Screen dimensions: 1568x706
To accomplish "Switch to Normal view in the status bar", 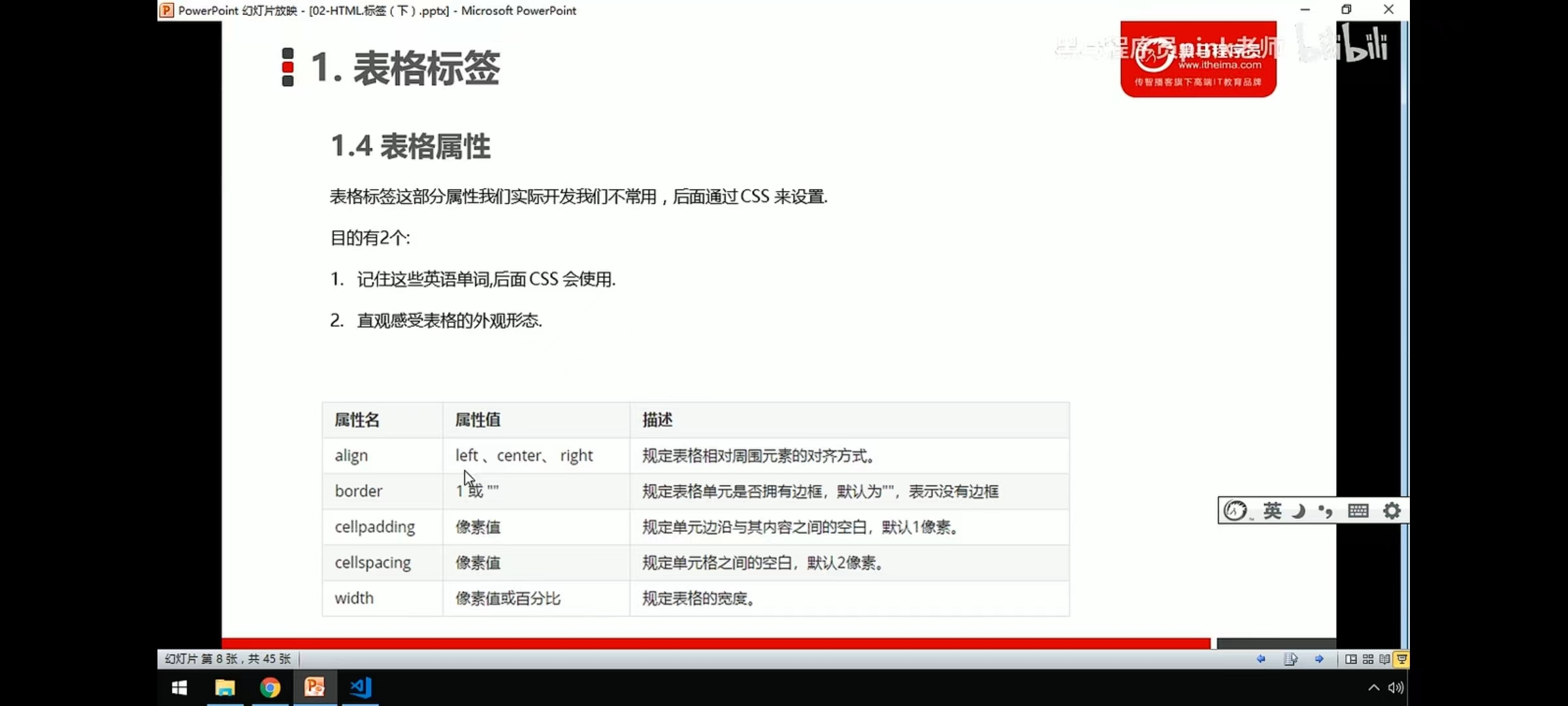I will tap(1350, 659).
